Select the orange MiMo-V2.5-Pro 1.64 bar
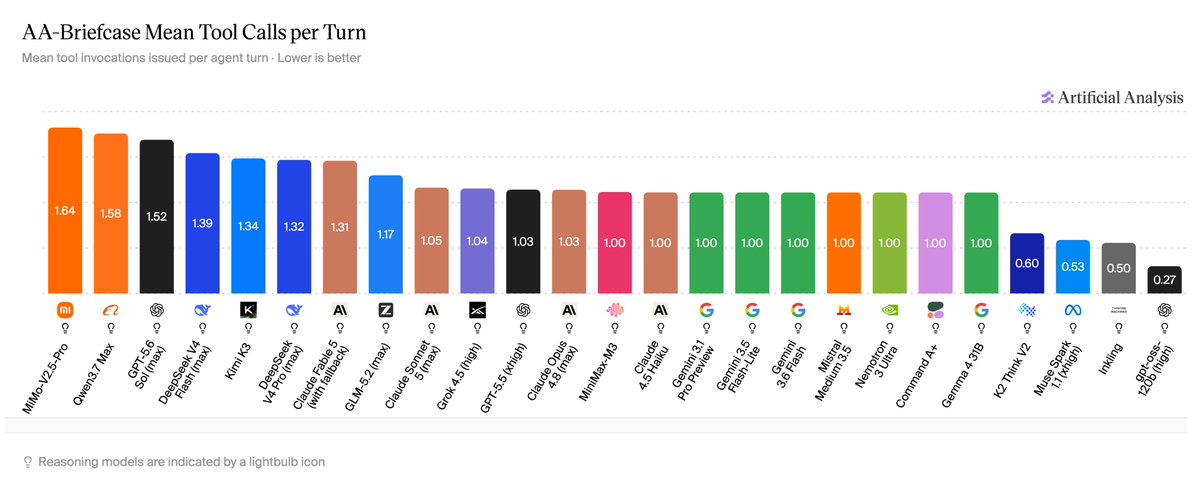 65,210
